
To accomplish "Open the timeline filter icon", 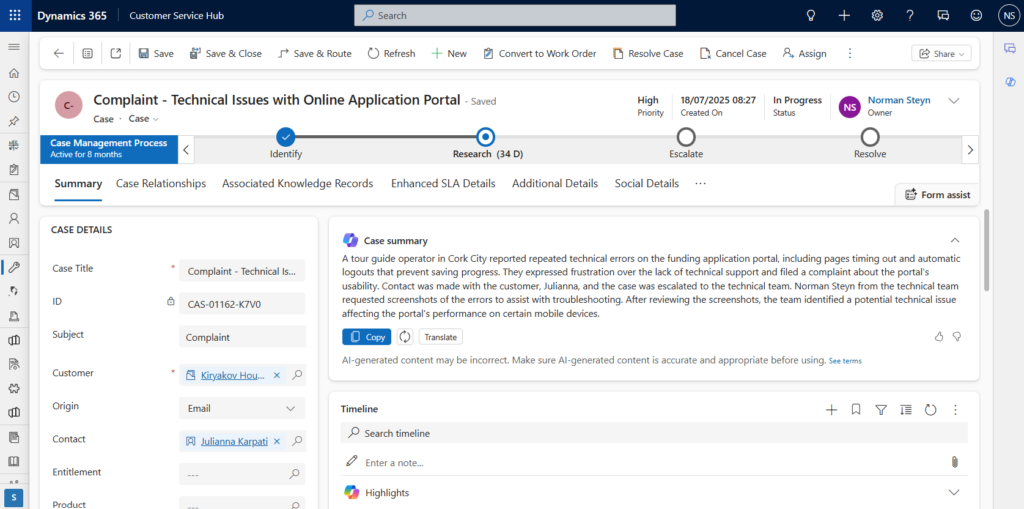I will pyautogui.click(x=881, y=409).
